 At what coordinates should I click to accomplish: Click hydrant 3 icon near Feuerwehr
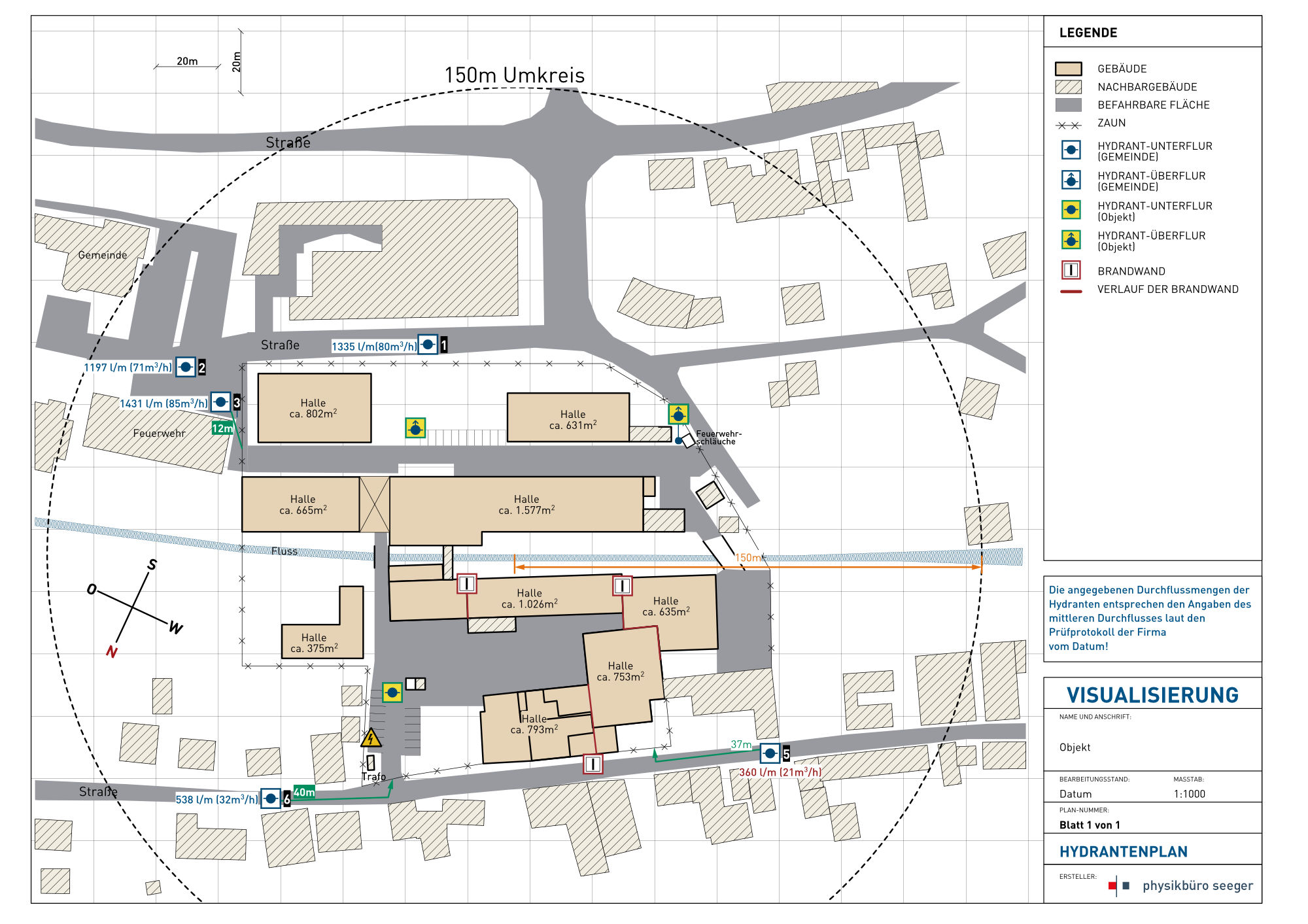pos(220,402)
